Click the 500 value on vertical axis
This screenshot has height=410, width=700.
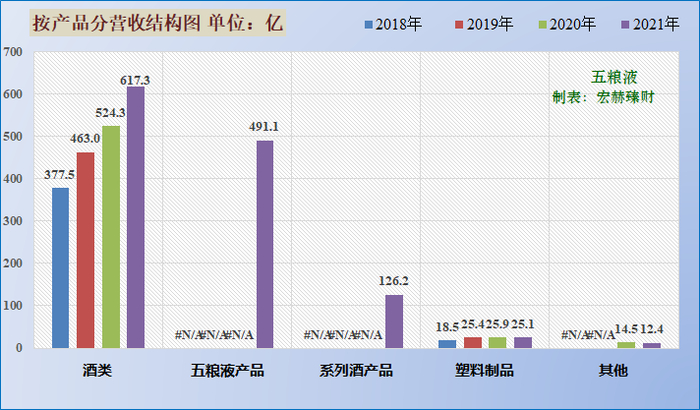coord(12,137)
